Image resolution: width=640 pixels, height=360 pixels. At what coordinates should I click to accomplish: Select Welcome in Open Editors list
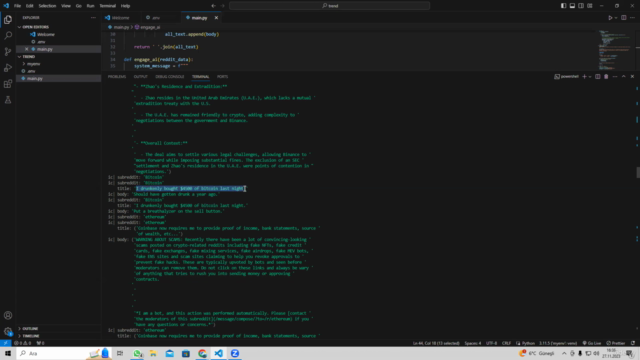[46, 34]
